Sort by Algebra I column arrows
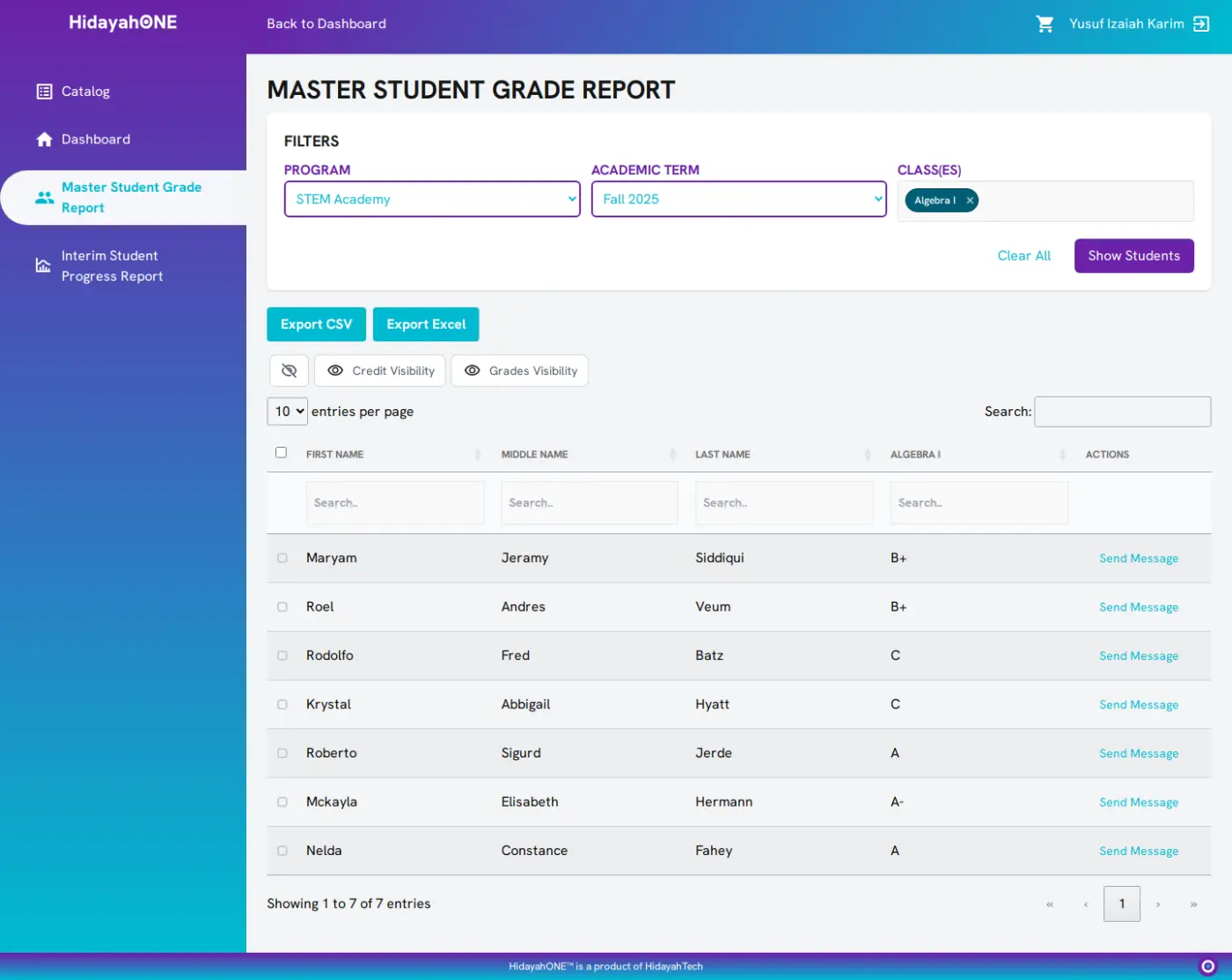This screenshot has height=980, width=1232. pos(1062,455)
